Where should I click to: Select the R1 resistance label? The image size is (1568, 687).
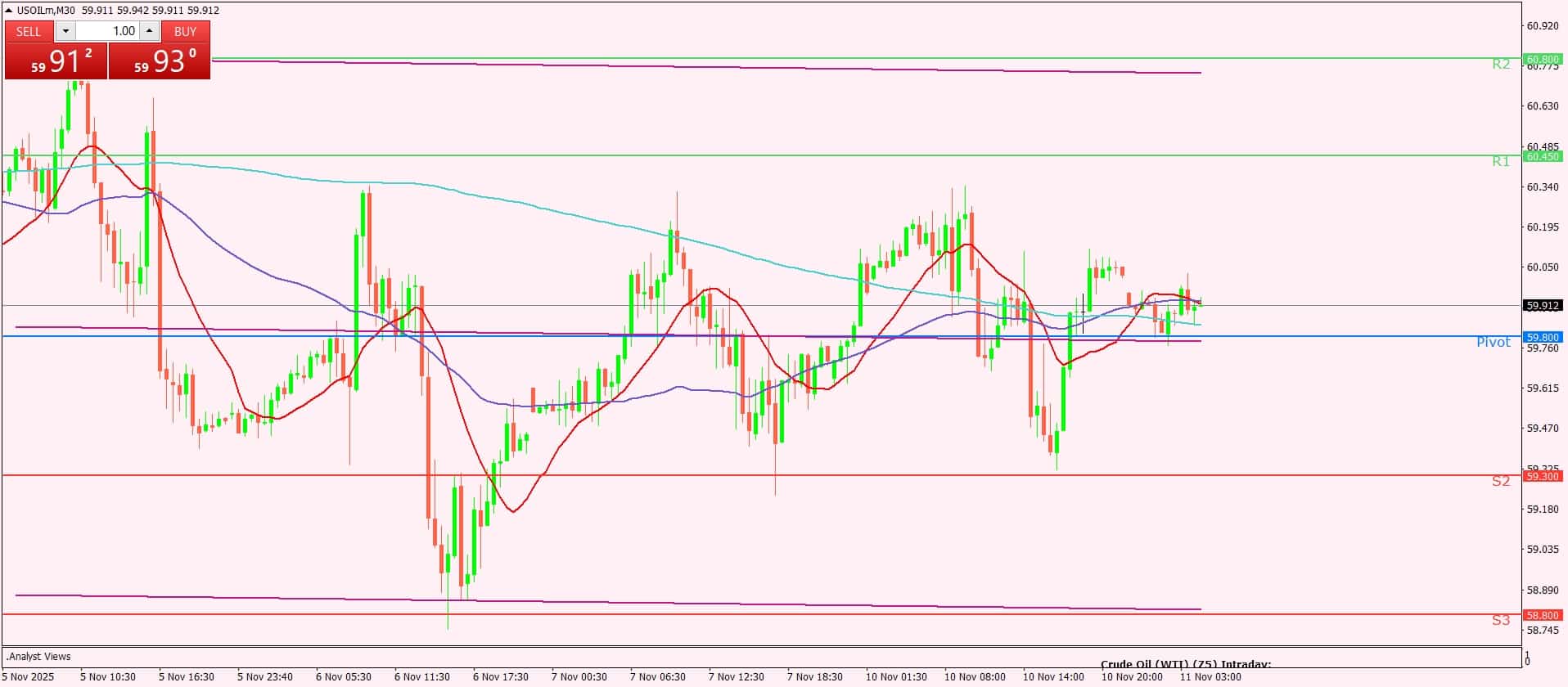point(1501,161)
